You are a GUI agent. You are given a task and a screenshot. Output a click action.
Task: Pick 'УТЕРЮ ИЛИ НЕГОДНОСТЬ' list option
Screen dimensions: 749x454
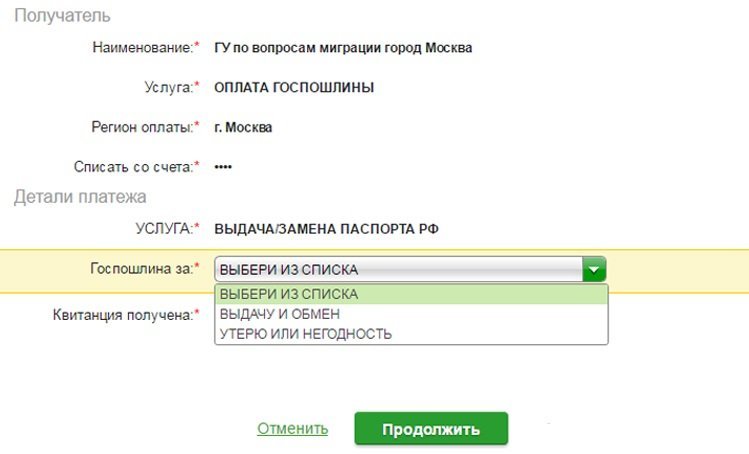click(410, 334)
